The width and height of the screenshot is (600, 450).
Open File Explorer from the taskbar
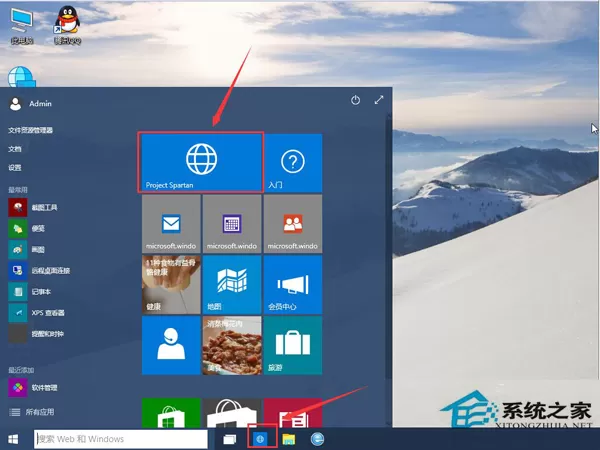click(289, 439)
